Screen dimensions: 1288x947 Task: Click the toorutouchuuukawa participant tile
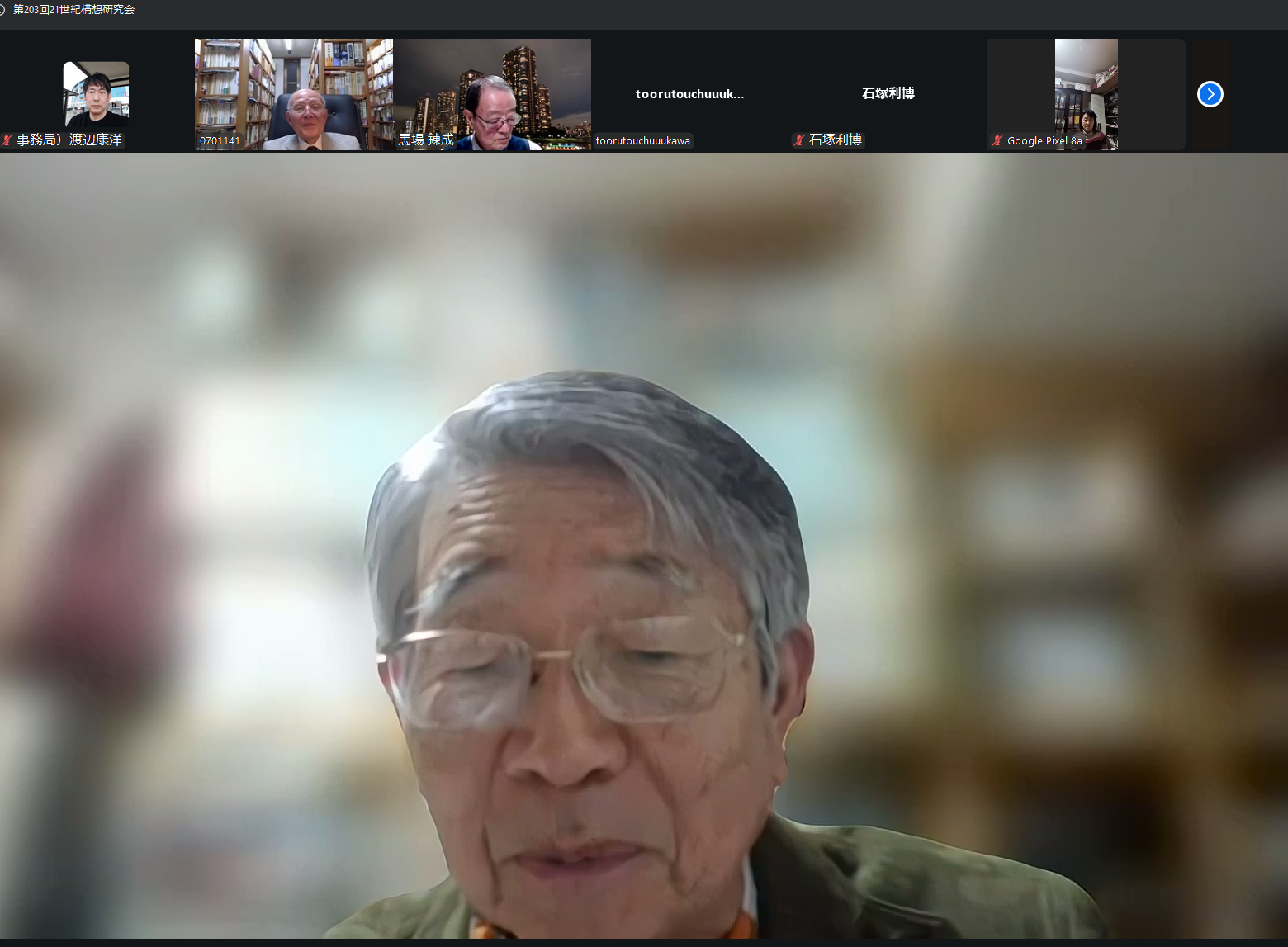point(689,94)
